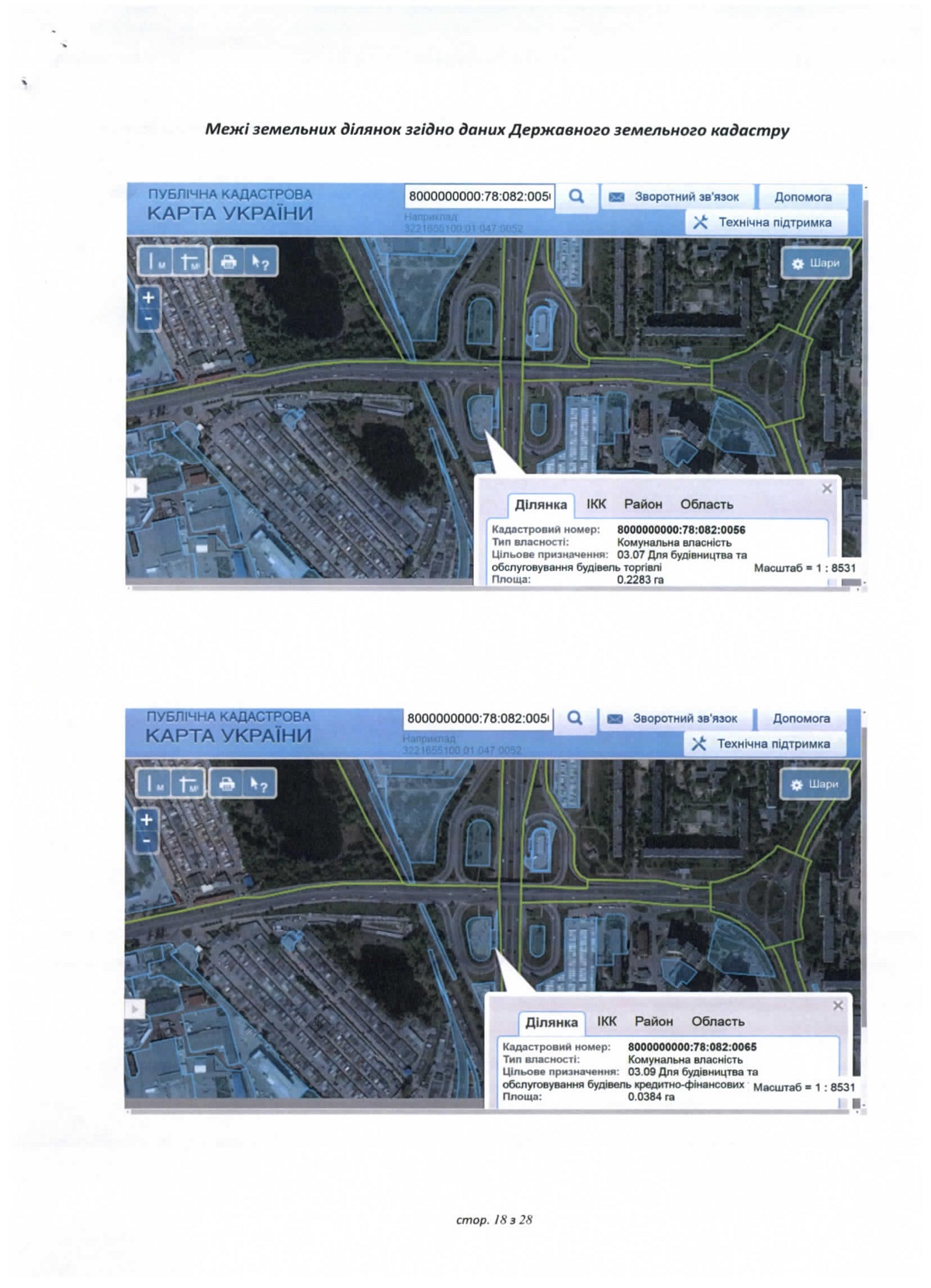Image resolution: width=931 pixels, height=1288 pixels.
Task: Click the print icon in the lower map toolbar
Action: [227, 784]
